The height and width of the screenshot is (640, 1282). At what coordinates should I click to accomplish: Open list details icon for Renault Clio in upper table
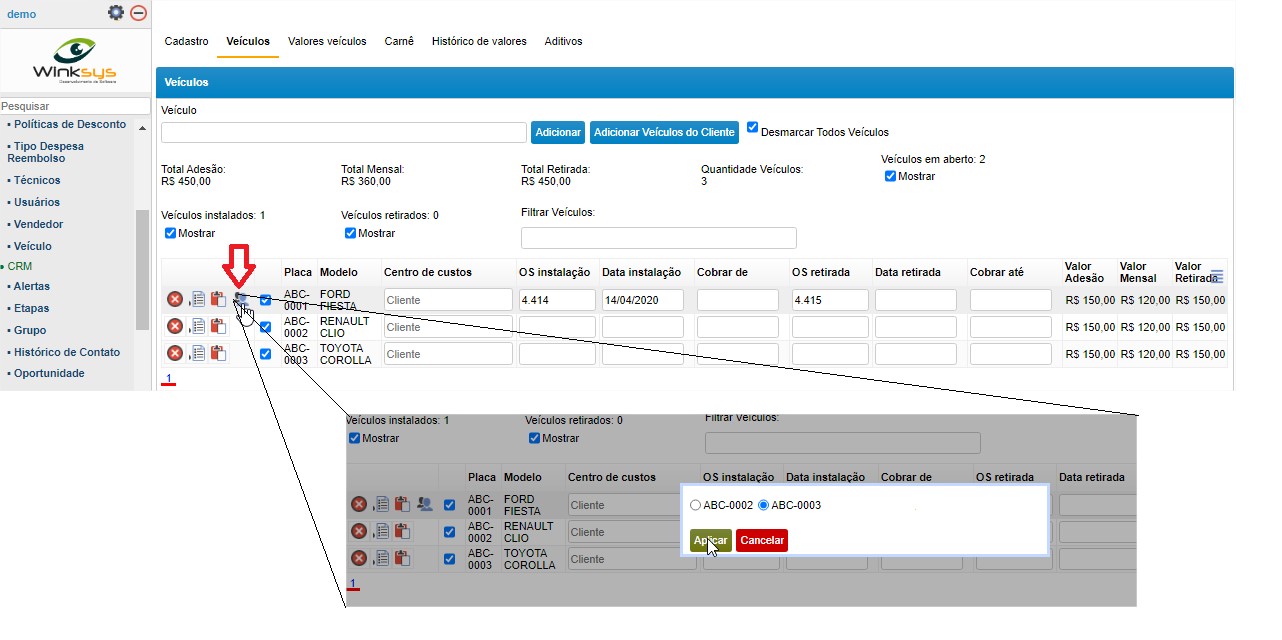pyautogui.click(x=197, y=326)
